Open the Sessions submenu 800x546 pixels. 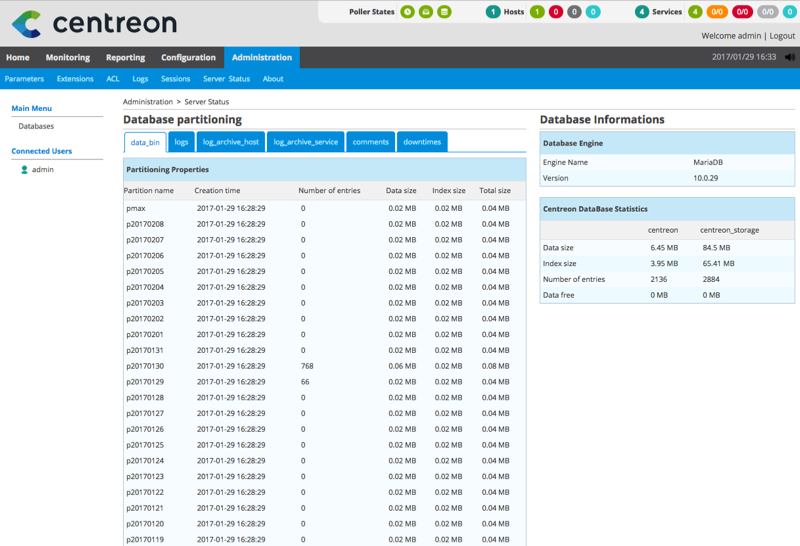point(175,78)
